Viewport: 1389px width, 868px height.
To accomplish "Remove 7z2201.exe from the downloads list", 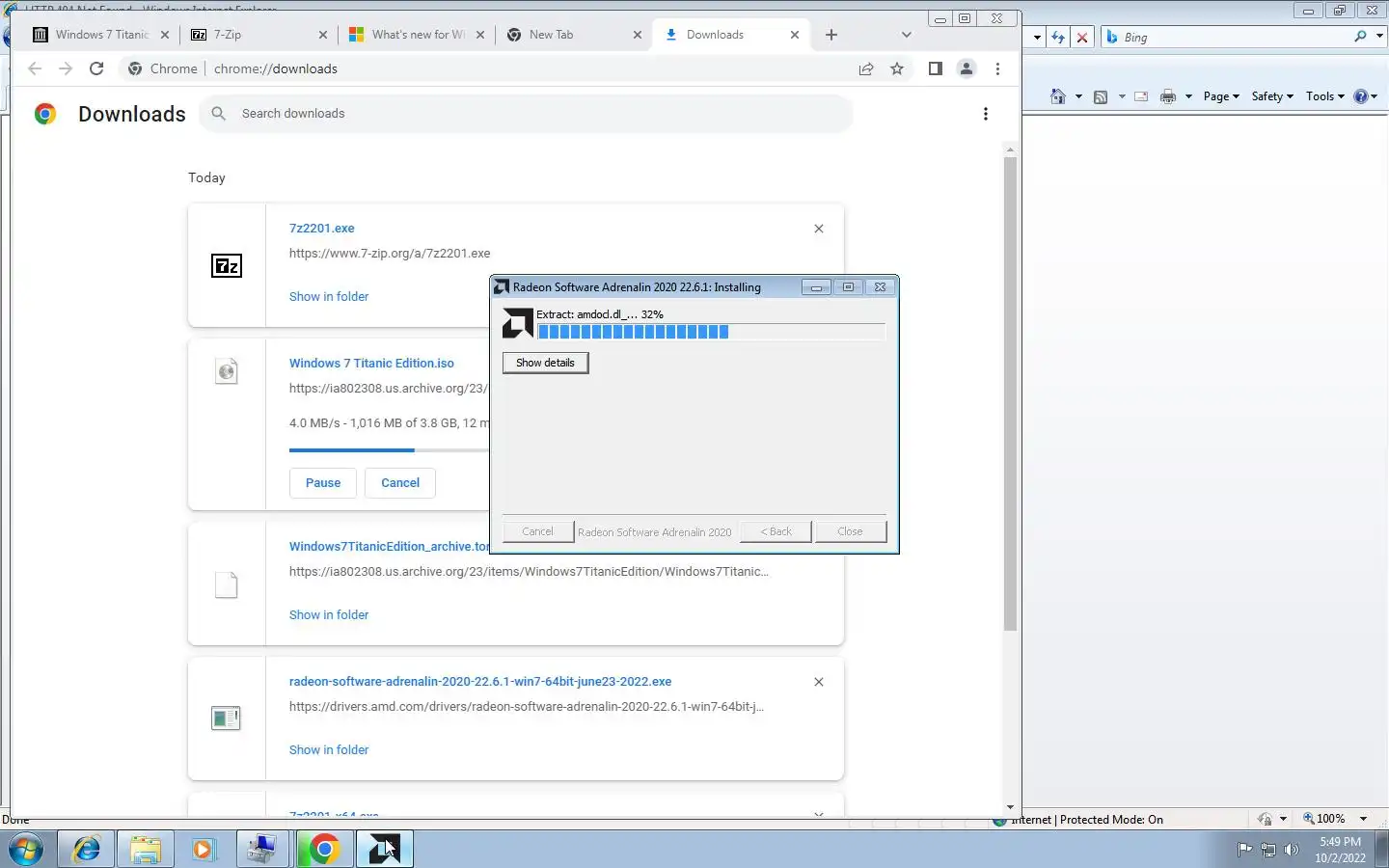I will [819, 229].
